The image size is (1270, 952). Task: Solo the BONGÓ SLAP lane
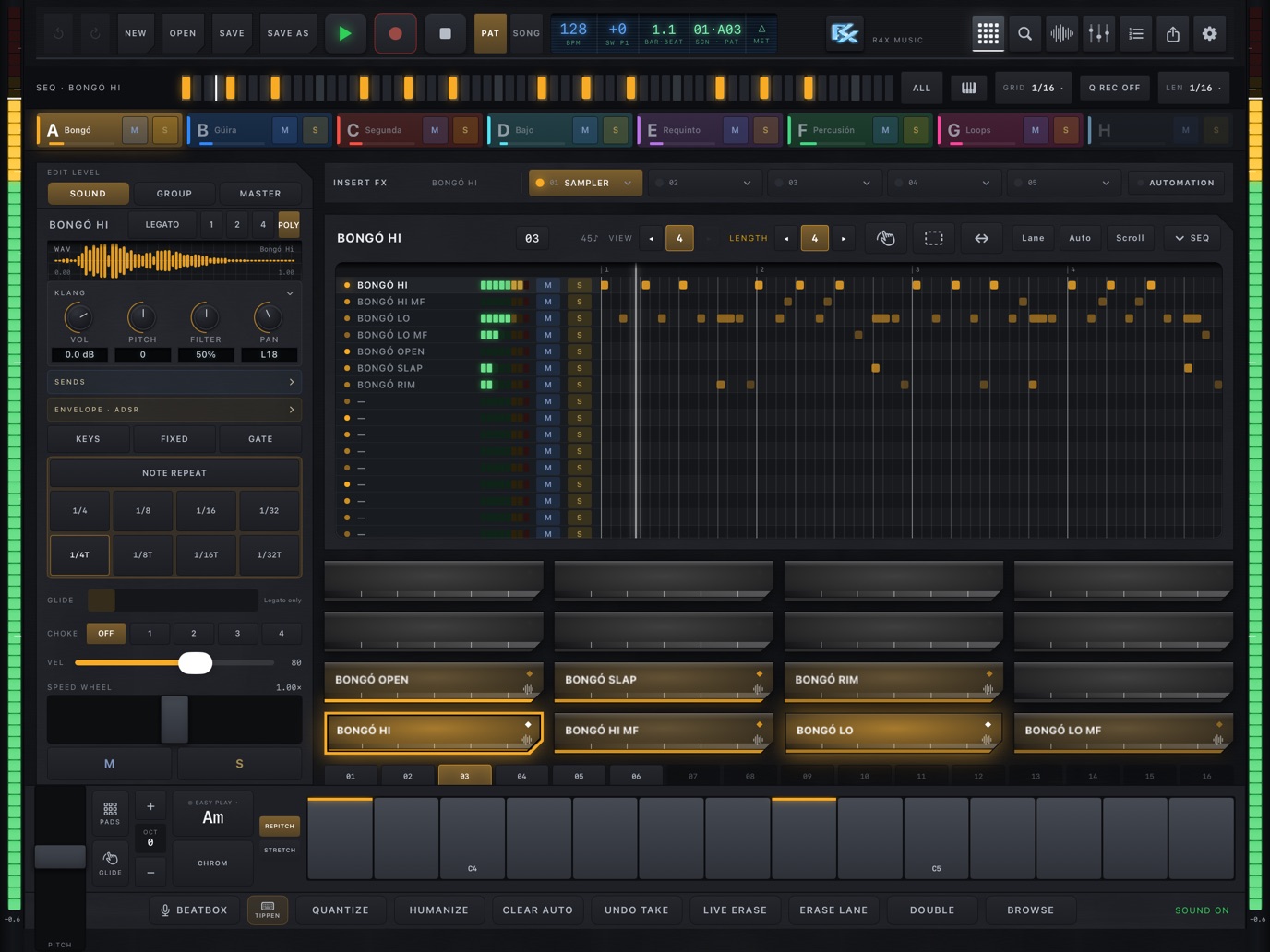(580, 368)
